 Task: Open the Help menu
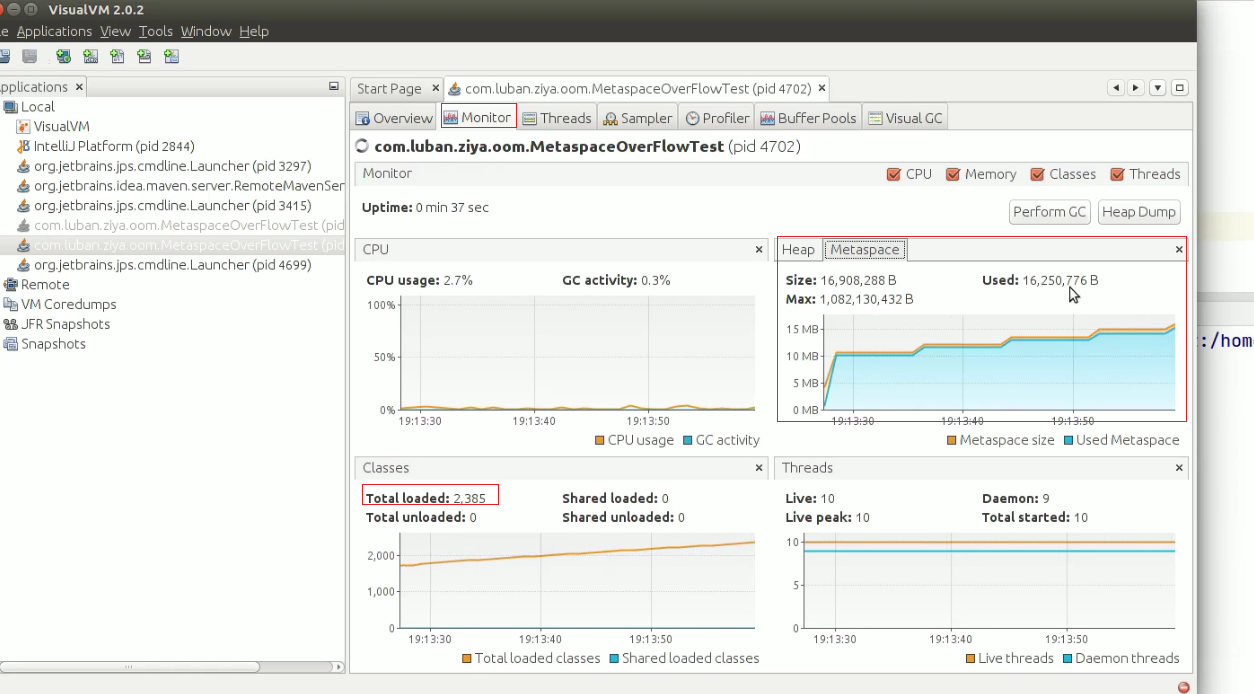tap(254, 31)
